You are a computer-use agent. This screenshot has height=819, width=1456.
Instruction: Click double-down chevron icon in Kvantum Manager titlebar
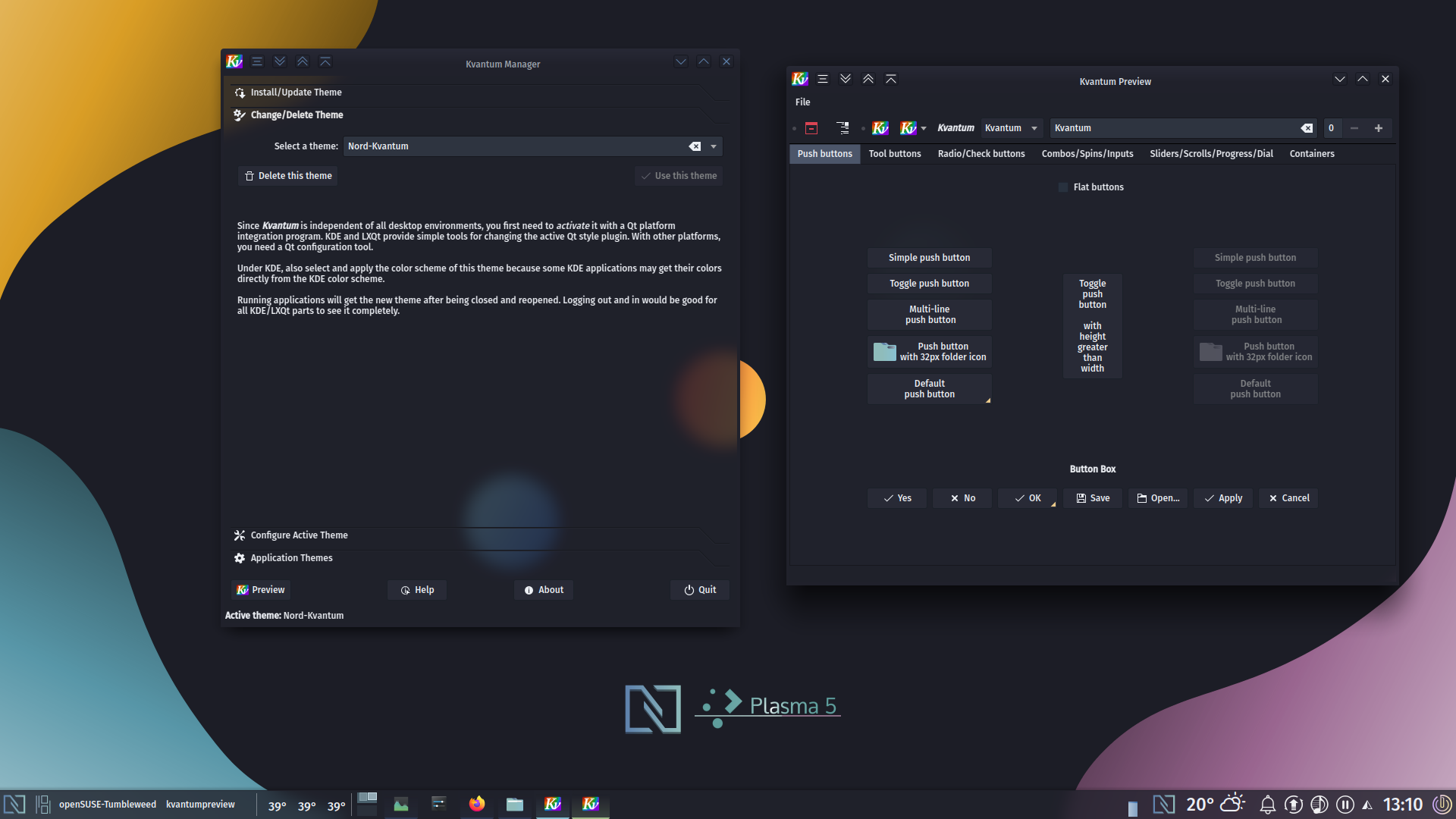pyautogui.click(x=280, y=62)
